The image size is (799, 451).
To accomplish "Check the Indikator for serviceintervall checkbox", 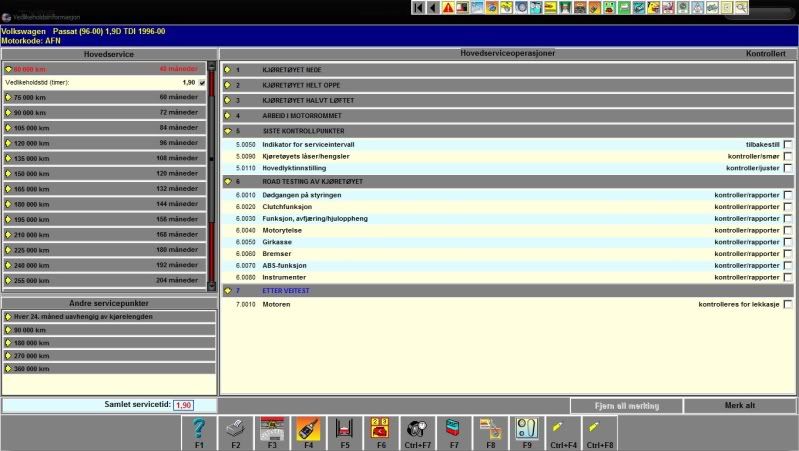I will pyautogui.click(x=788, y=145).
